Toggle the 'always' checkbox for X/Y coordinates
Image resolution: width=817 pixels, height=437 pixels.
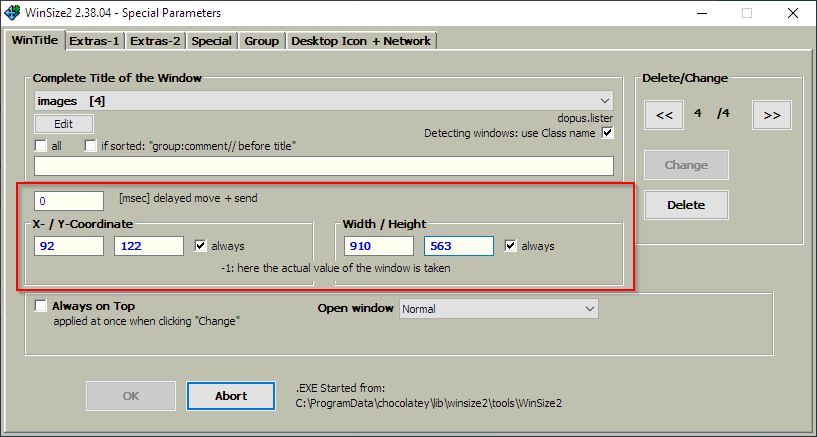tap(201, 245)
